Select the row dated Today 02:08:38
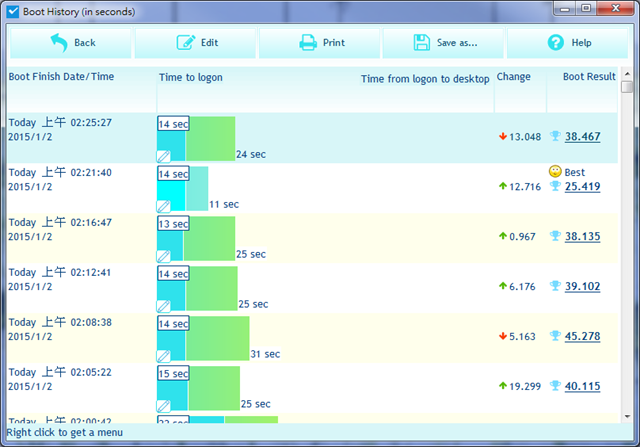 pyautogui.click(x=312, y=338)
